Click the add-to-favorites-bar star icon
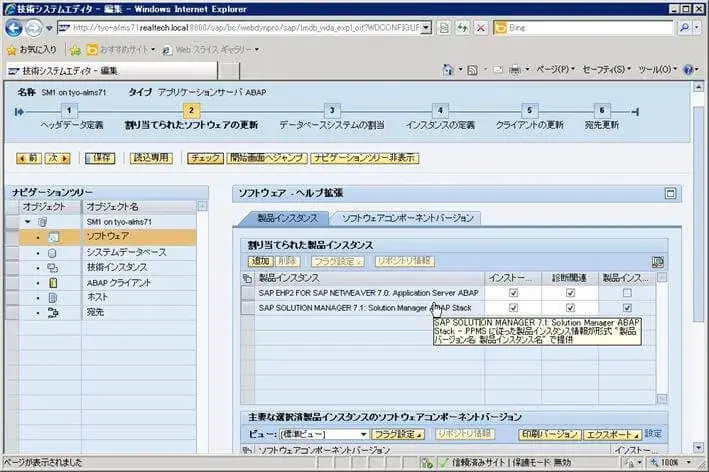 (75, 50)
